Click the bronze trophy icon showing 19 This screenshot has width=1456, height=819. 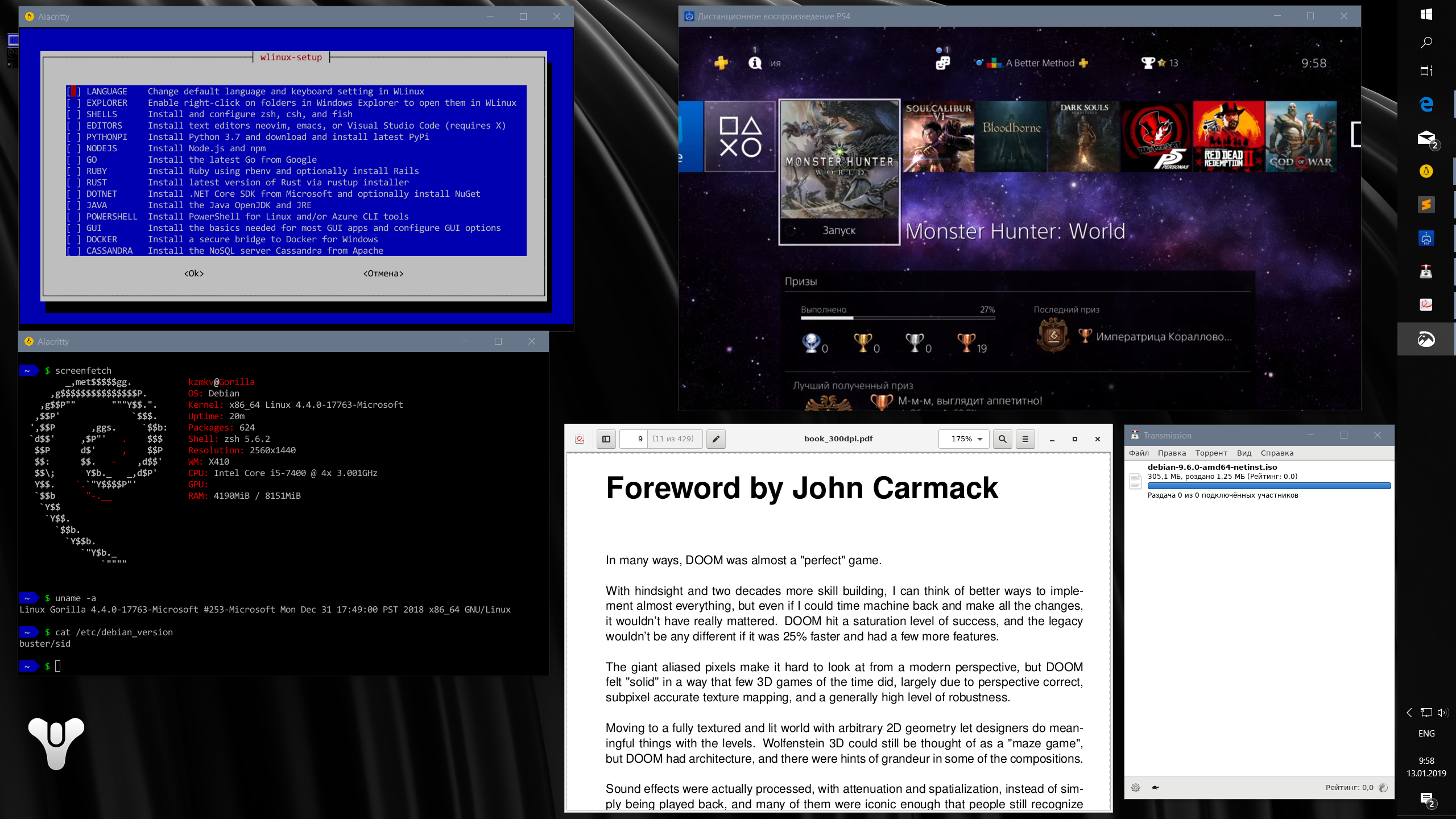point(966,343)
